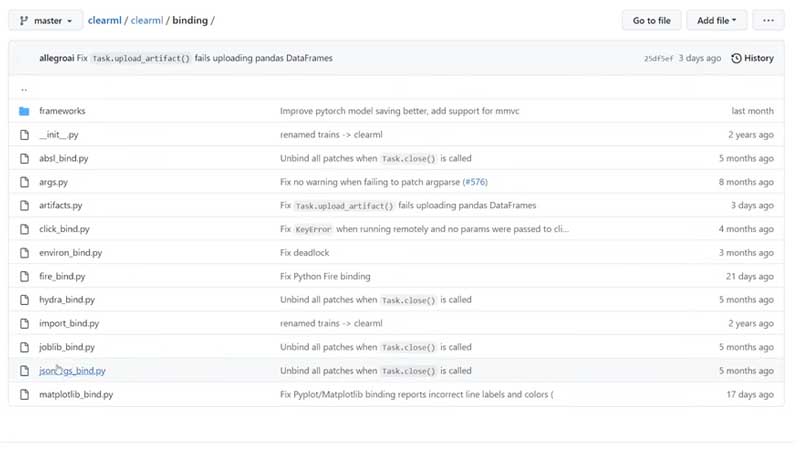Open the Fix deadlock commit message
Viewport: 800px width, 454px height.
305,253
